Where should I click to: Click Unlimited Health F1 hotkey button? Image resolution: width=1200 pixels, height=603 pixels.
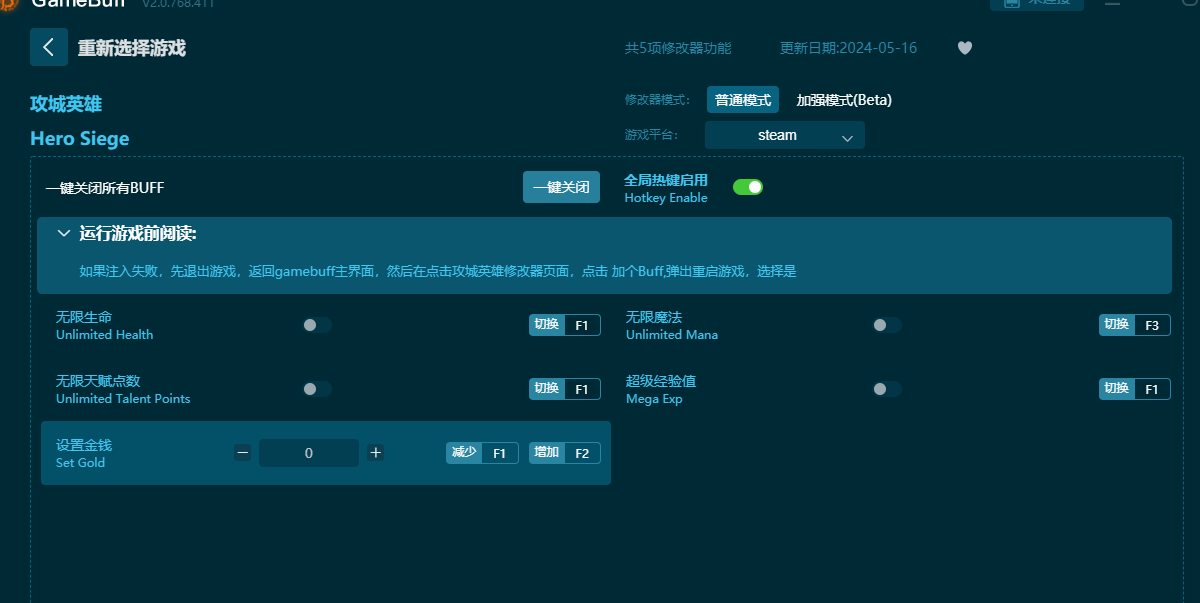pyautogui.click(x=565, y=325)
